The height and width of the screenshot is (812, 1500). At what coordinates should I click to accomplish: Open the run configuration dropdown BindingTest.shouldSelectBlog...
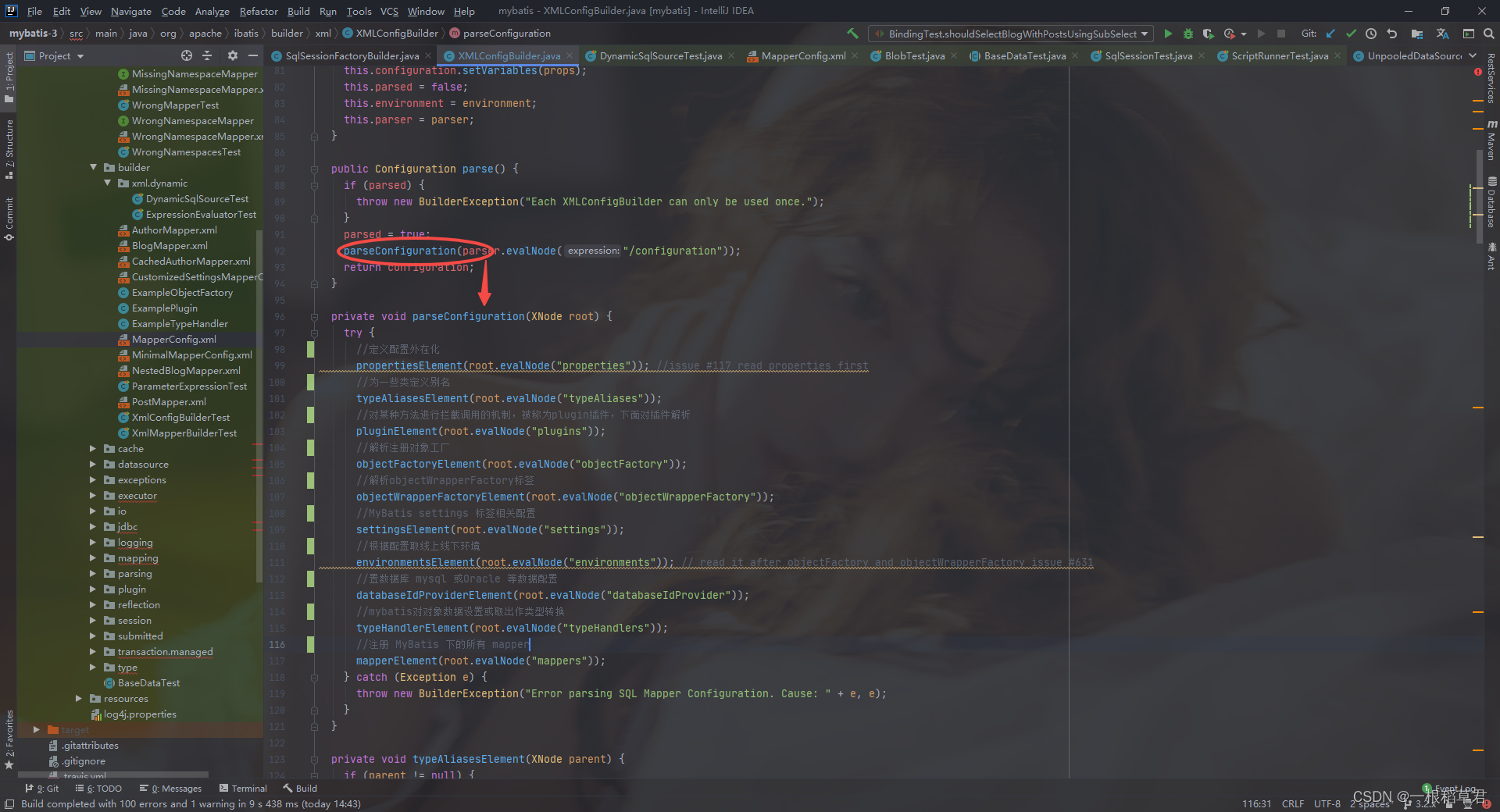pyautogui.click(x=1011, y=34)
